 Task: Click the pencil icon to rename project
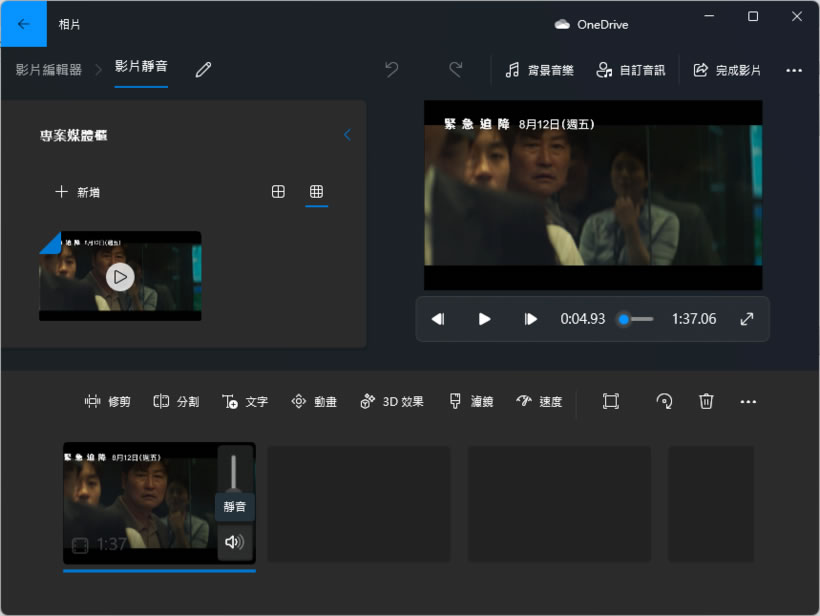tap(204, 69)
